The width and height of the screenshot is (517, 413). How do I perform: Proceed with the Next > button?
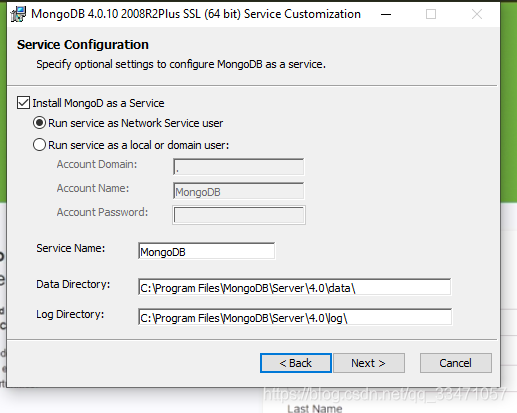[x=369, y=363]
